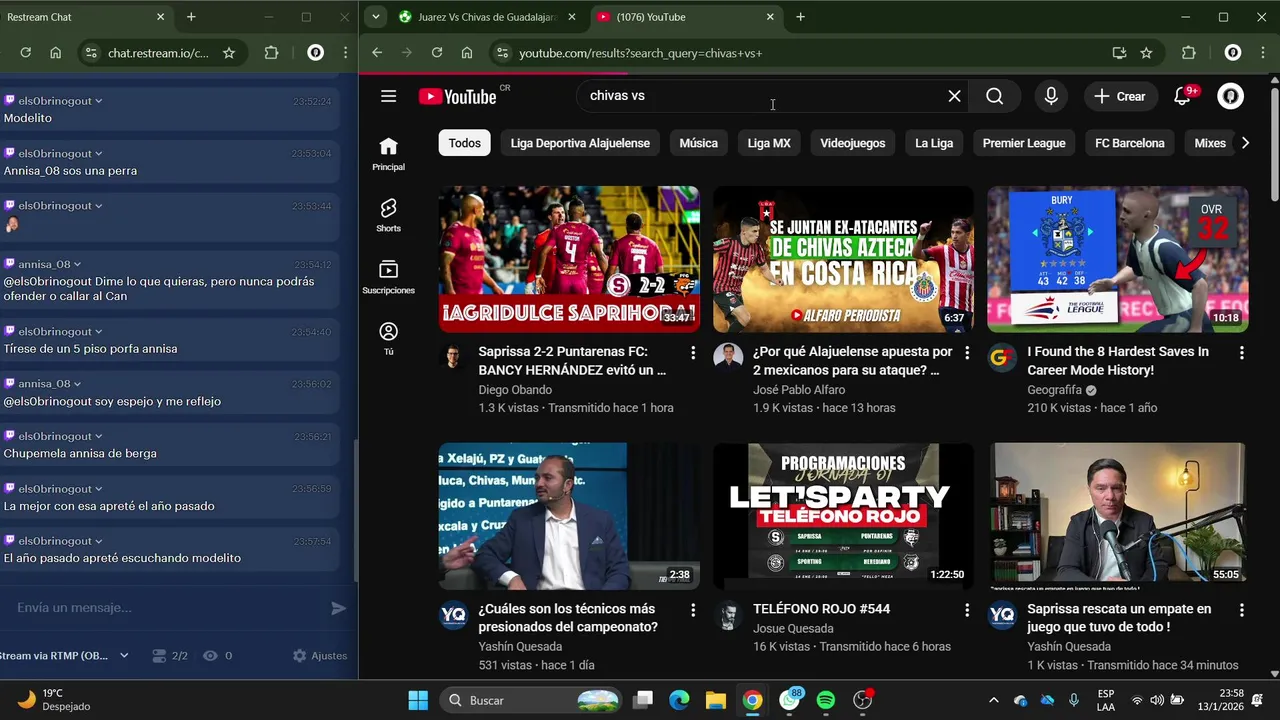Open home page in YouTube browser window

467,53
